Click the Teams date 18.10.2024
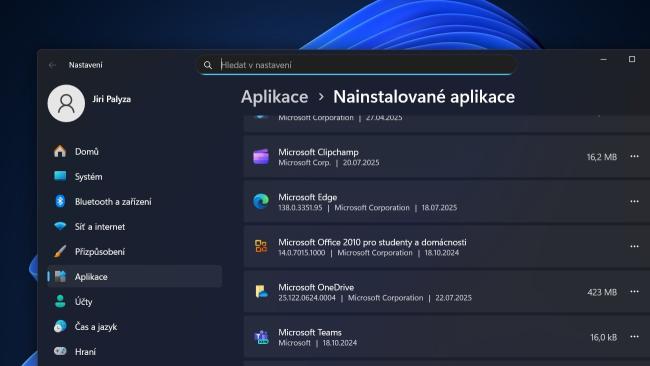 (340, 343)
